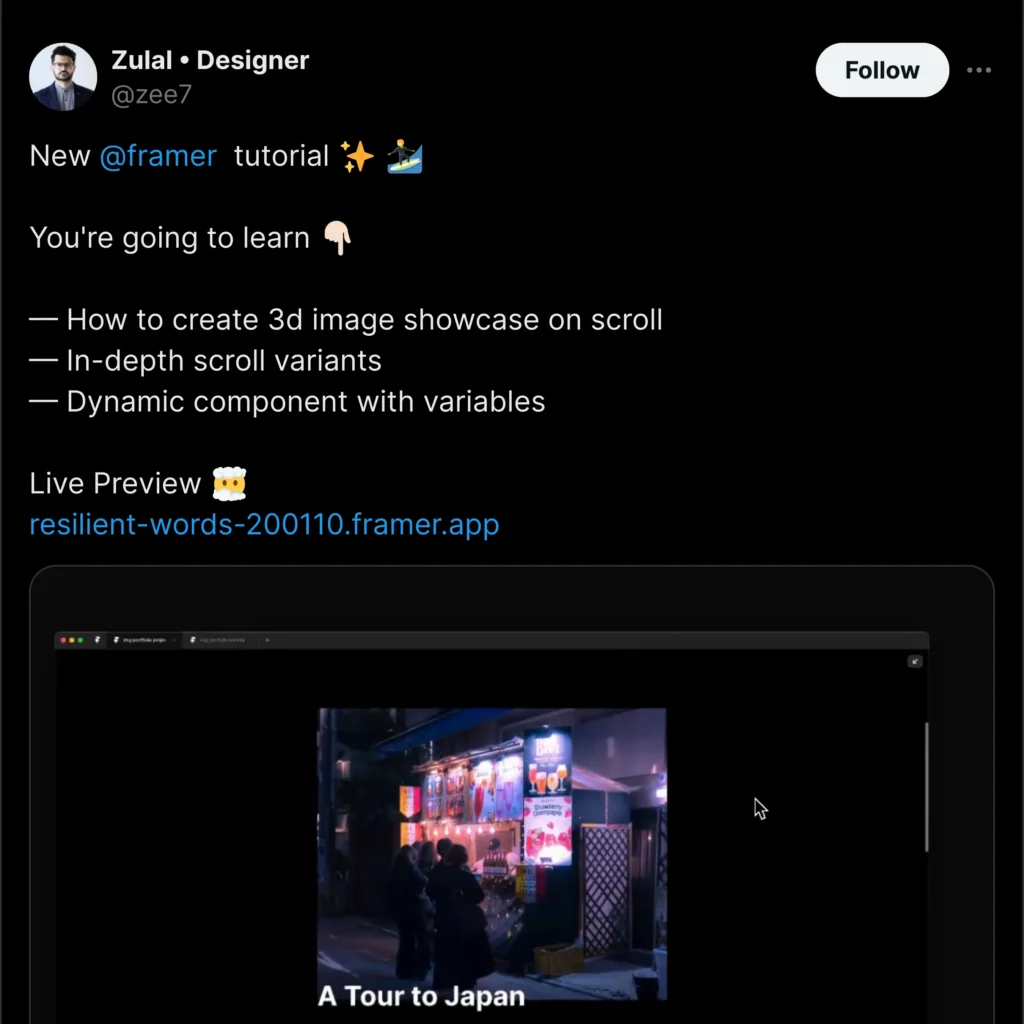Click the "You're going to learn" text

[170, 238]
